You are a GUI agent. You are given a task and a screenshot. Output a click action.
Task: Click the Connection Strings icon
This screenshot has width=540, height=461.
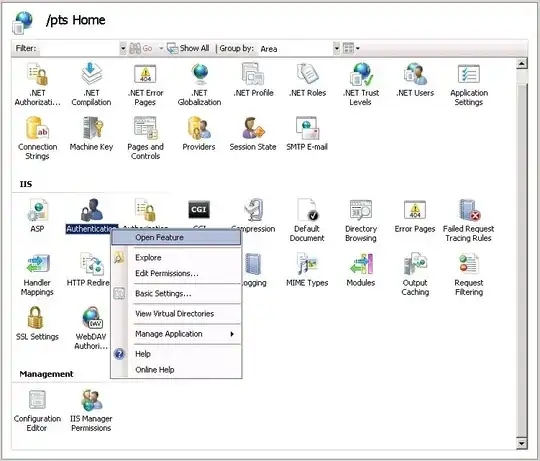(37, 138)
